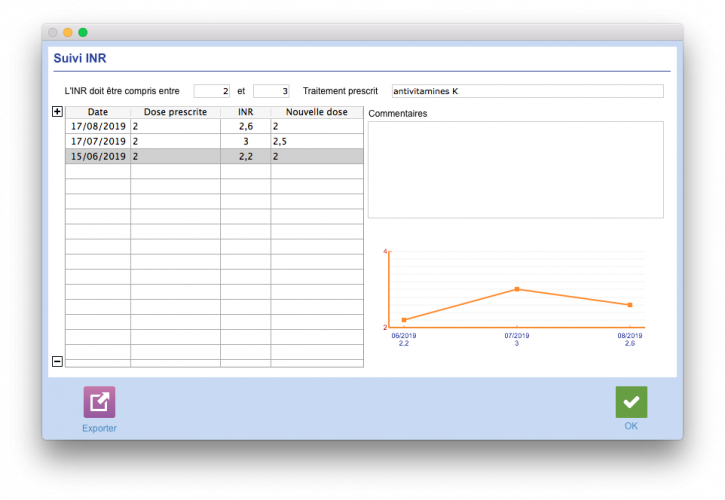Click the Date column header
This screenshot has height=500, width=725.
(x=98, y=112)
